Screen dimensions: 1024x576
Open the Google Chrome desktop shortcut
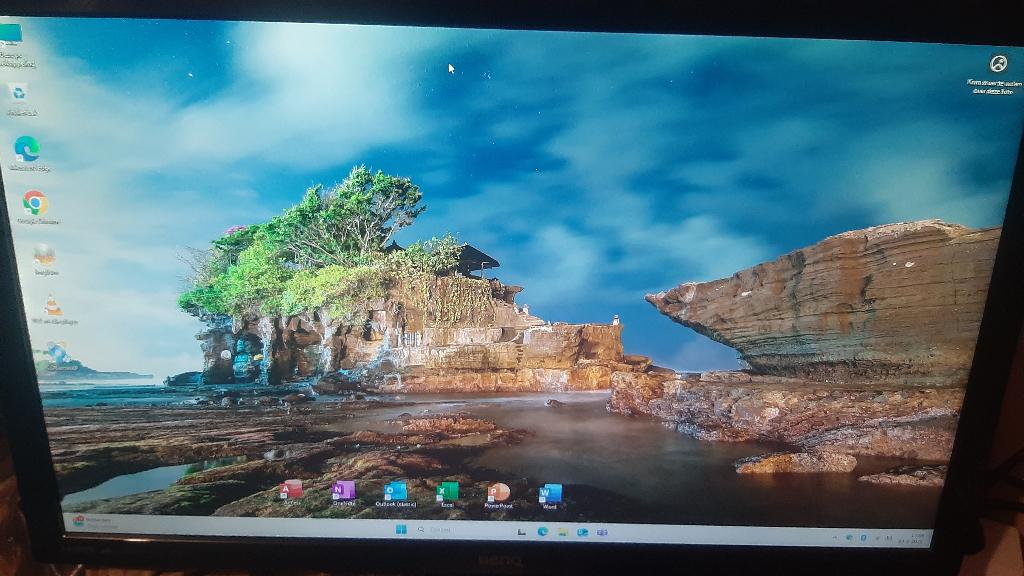pyautogui.click(x=36, y=208)
